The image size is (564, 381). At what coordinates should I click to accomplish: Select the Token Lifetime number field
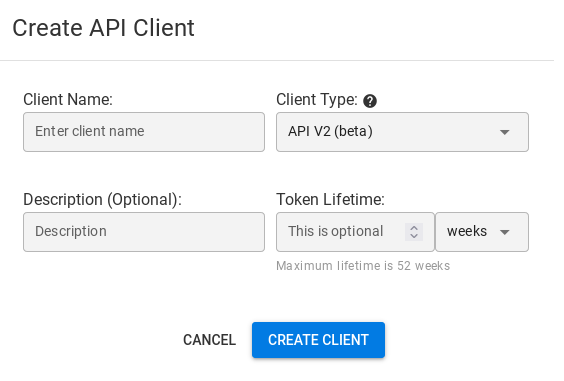pyautogui.click(x=355, y=232)
